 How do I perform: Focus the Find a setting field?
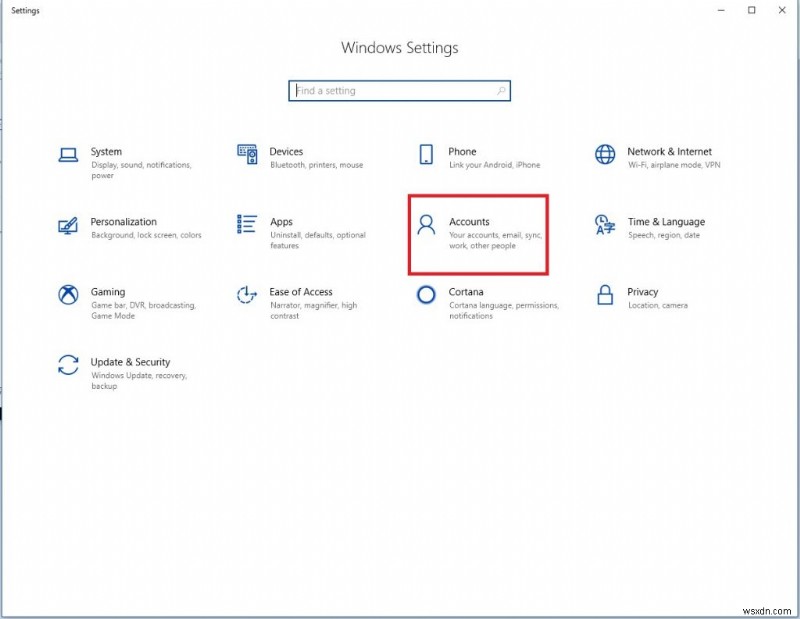coord(399,91)
